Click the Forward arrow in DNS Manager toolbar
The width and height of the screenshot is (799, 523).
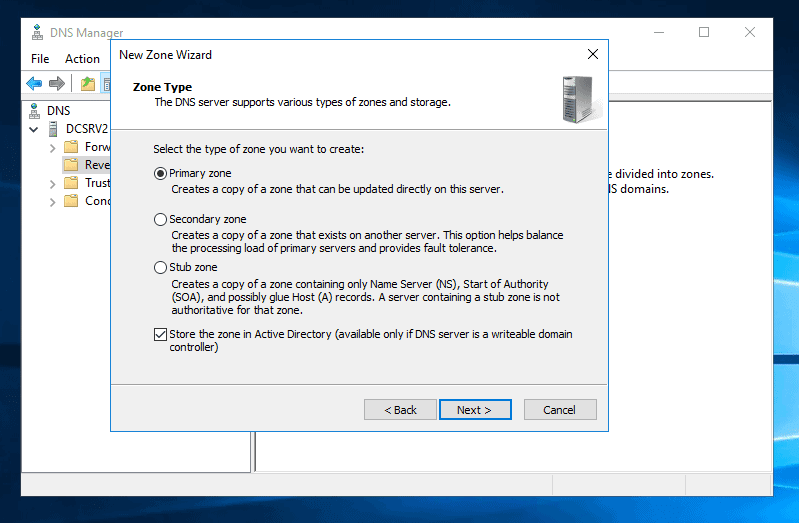point(57,83)
